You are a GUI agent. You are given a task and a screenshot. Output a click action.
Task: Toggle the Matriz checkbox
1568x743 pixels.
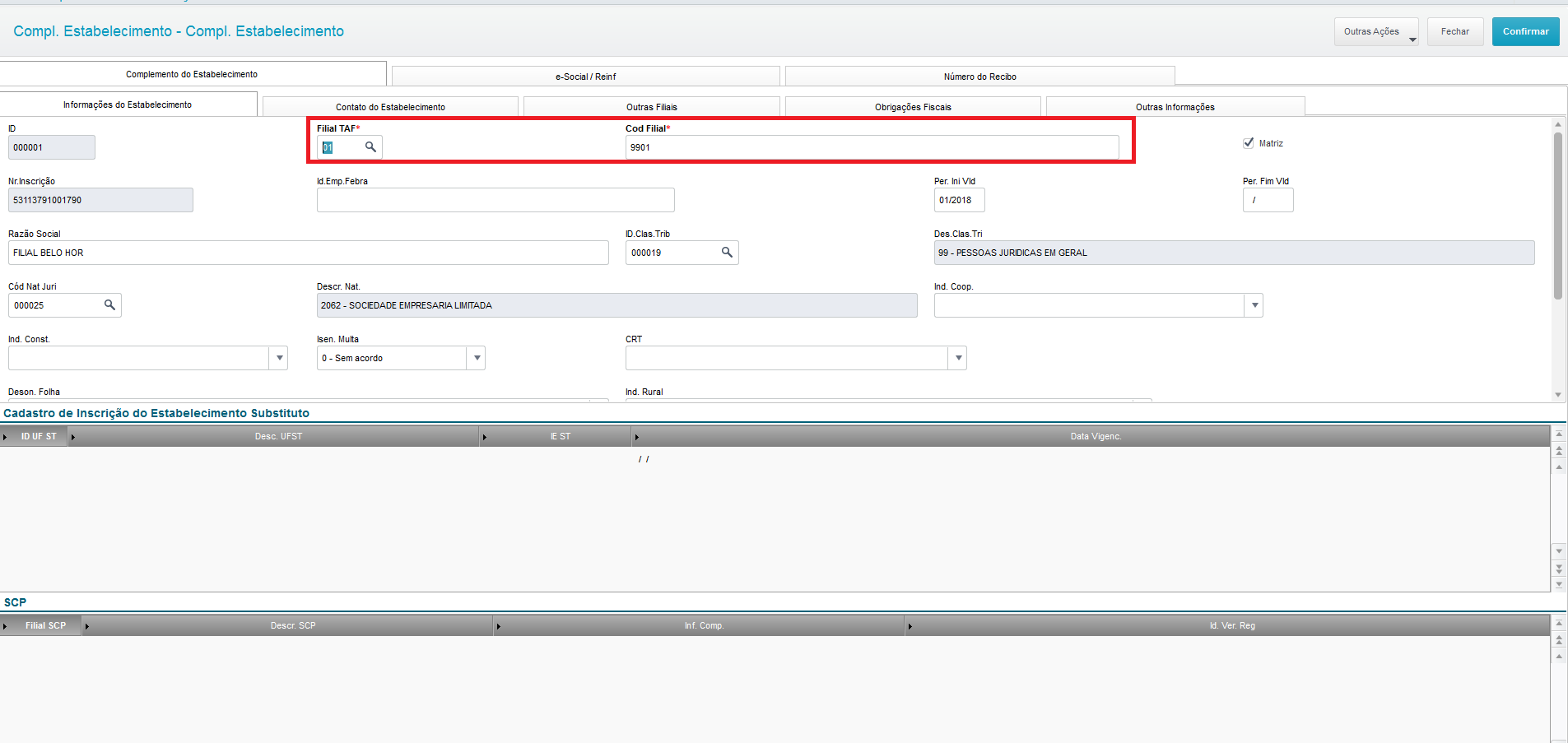(x=1249, y=143)
